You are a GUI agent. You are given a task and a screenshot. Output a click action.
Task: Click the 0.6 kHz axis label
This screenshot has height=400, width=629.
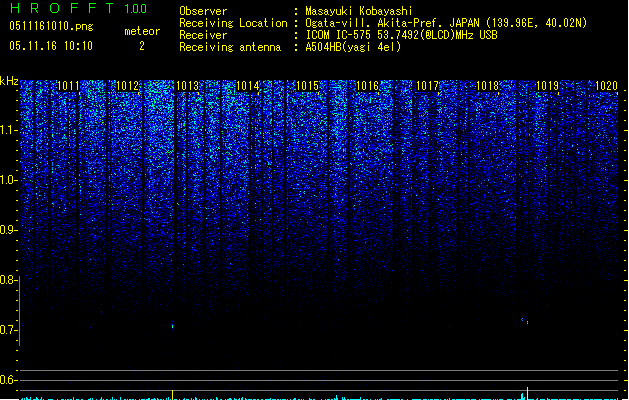point(8,380)
